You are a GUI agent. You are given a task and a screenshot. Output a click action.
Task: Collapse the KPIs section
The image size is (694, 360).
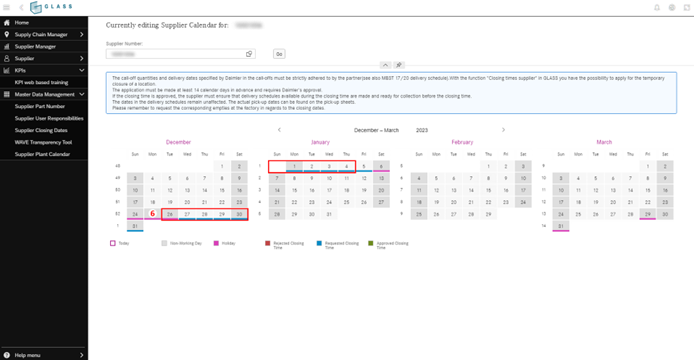click(x=81, y=70)
